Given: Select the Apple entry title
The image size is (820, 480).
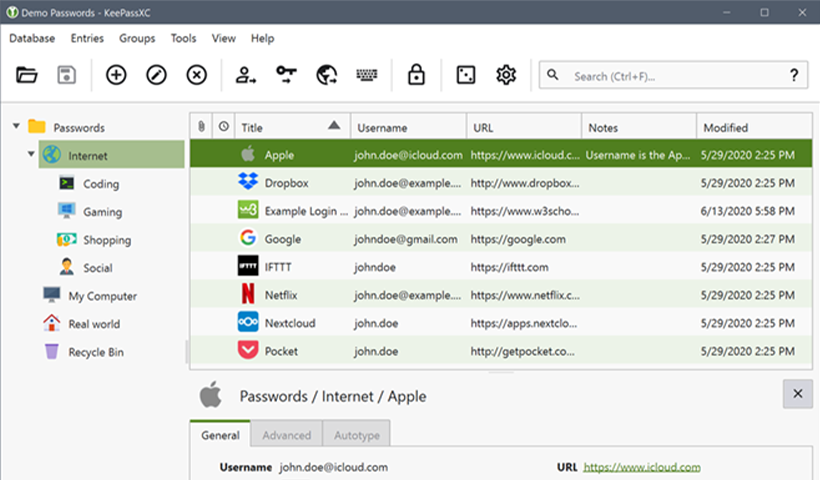Looking at the screenshot, I should (279, 155).
